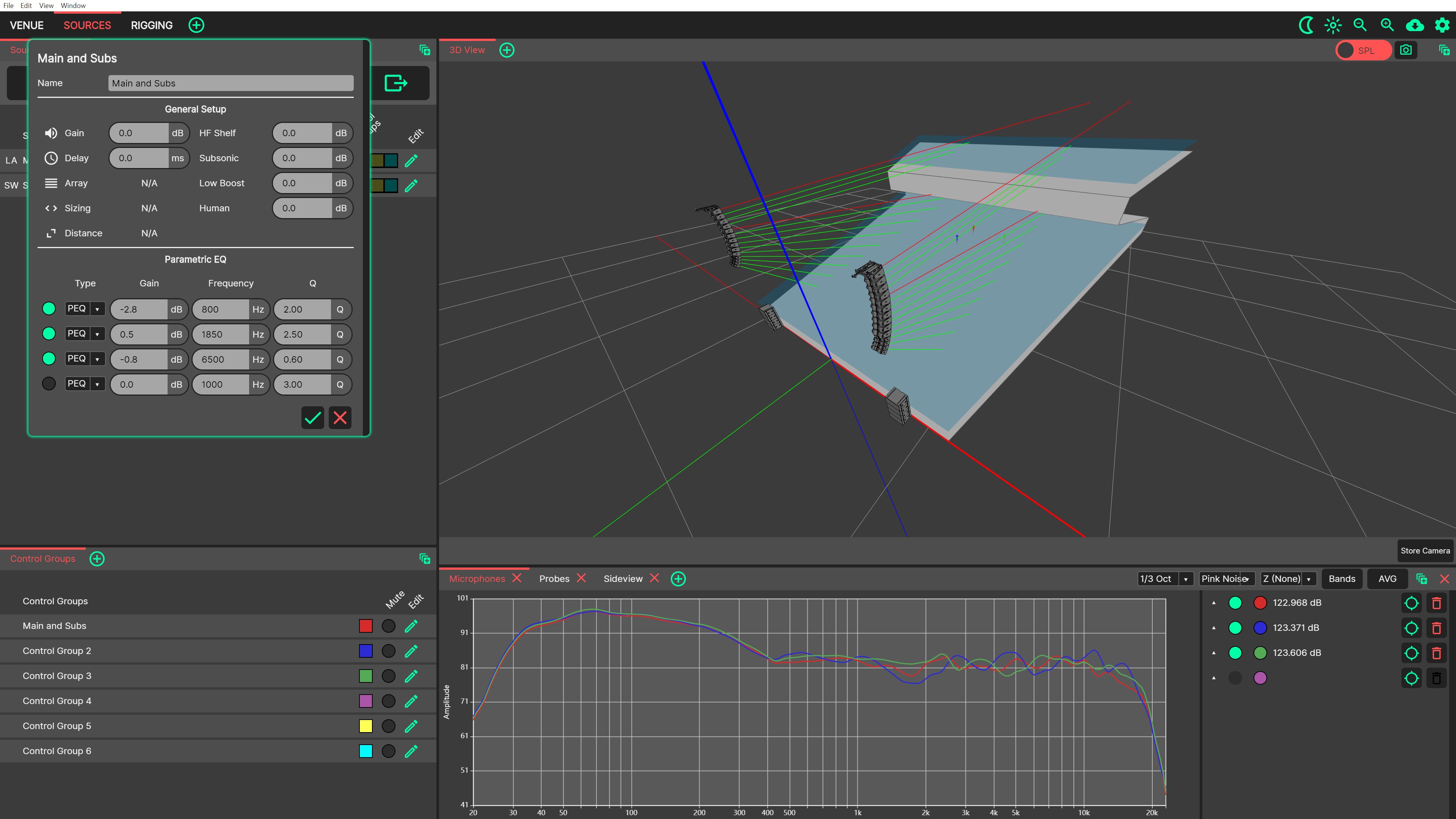Confirm changes with the green checkmark

pos(312,418)
